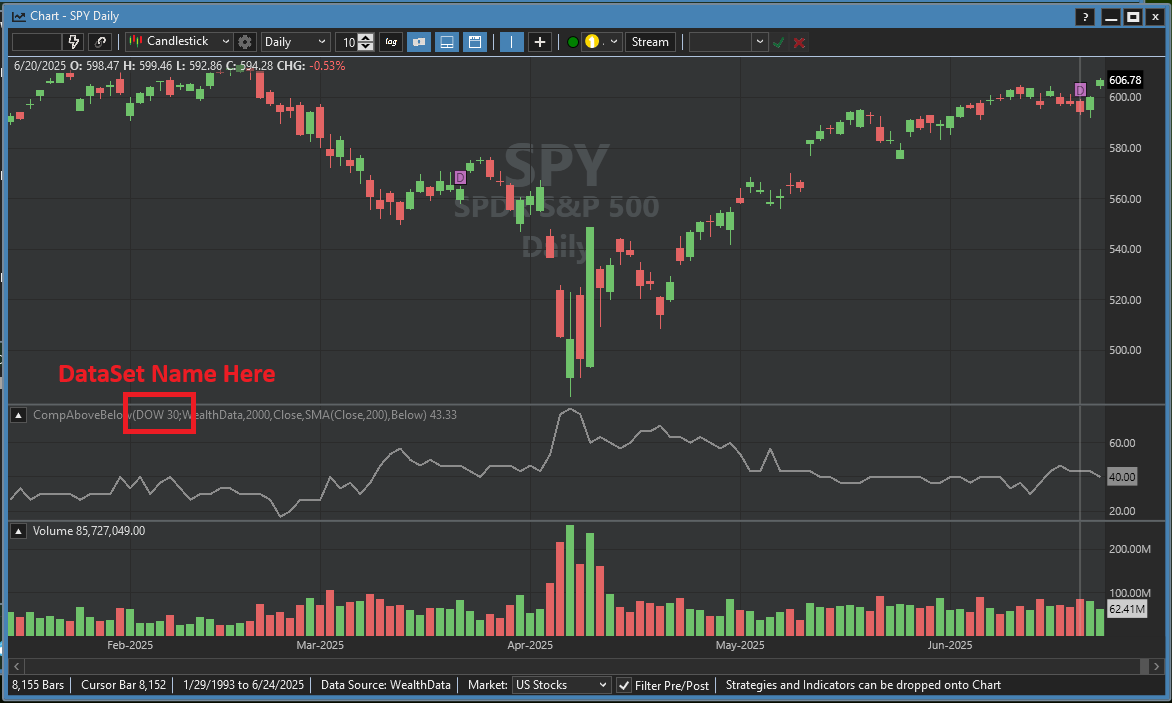
Task: Click the 62.41M volume value label
Action: click(1126, 609)
